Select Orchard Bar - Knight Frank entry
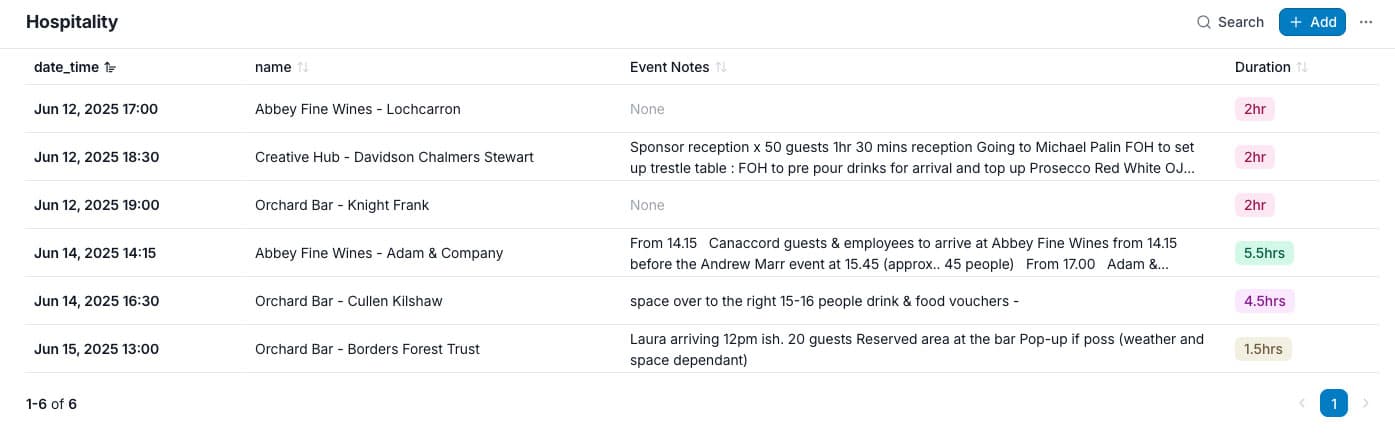 click(697, 205)
